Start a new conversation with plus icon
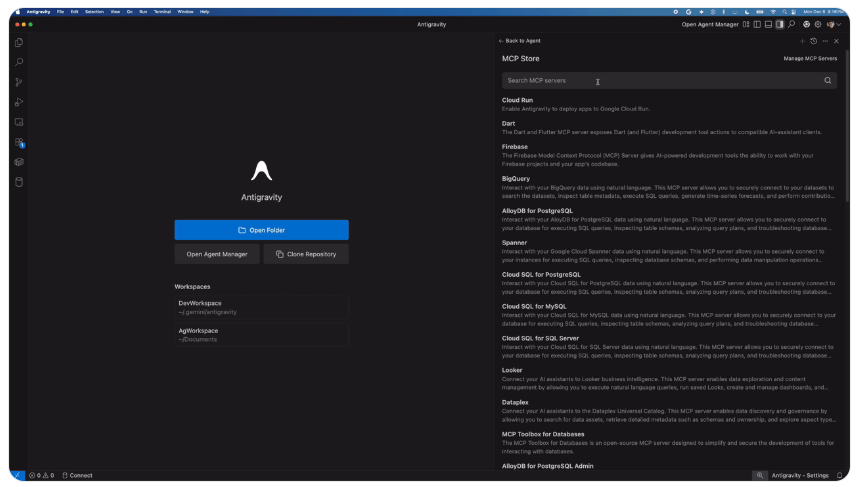This screenshot has height=487, width=865. 802,41
